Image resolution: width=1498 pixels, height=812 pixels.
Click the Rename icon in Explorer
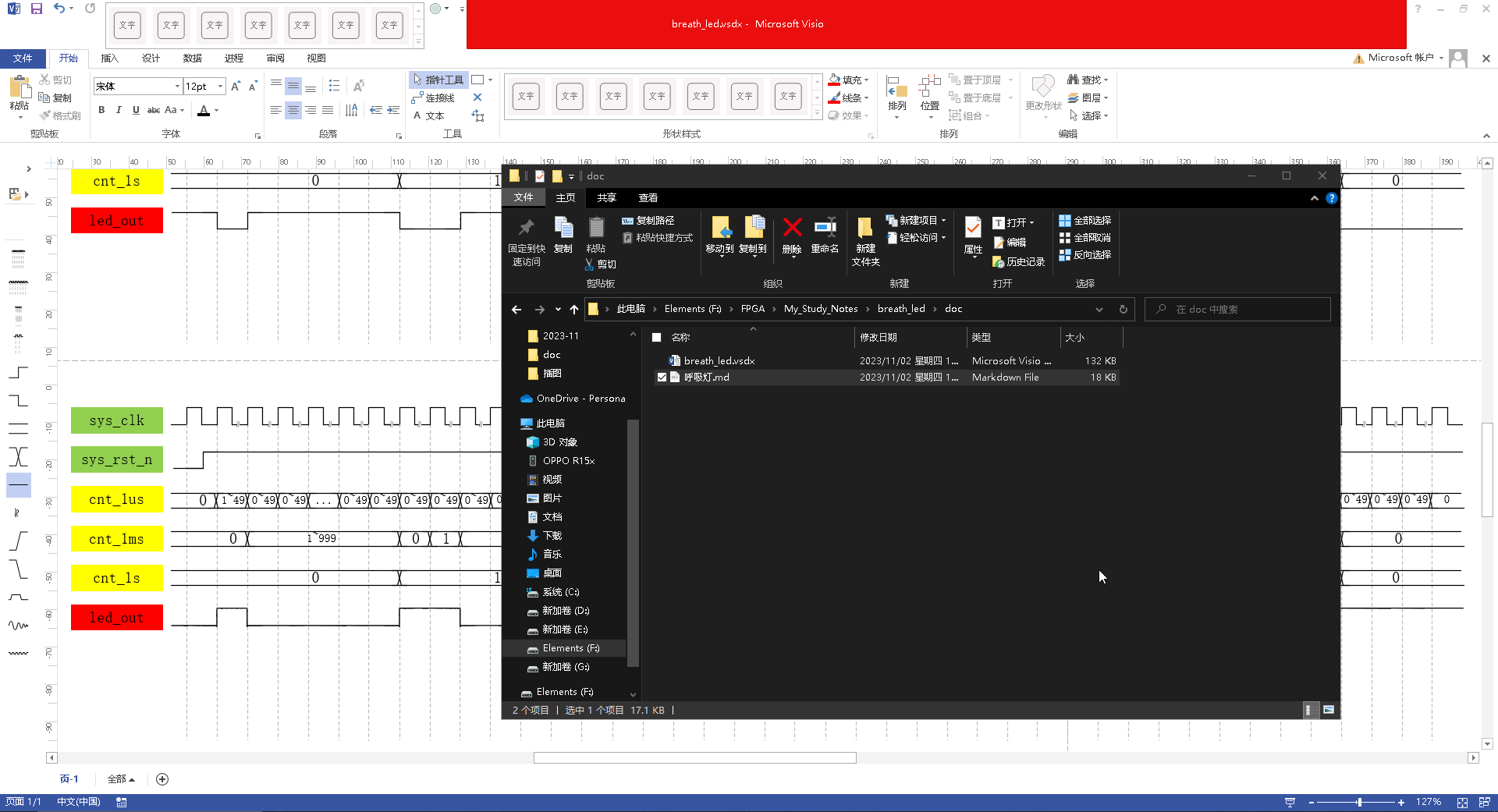[825, 236]
